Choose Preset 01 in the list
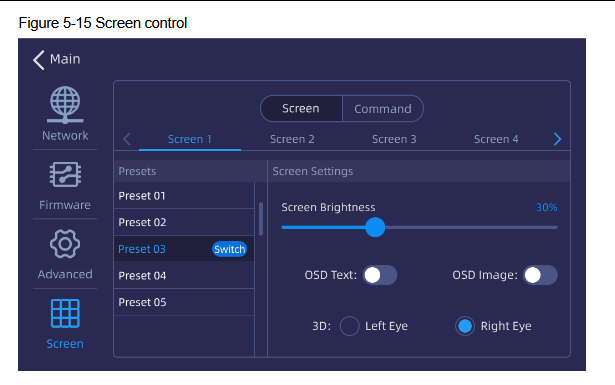 pos(184,196)
